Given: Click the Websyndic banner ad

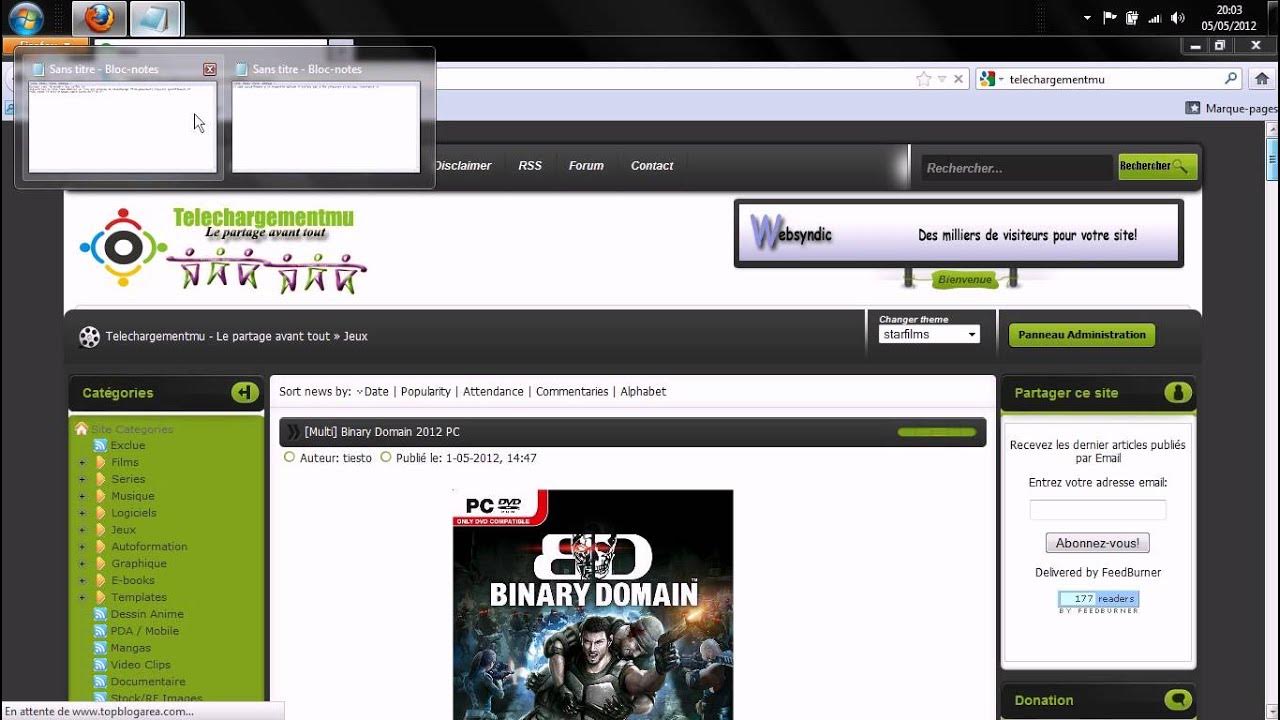Looking at the screenshot, I should click(958, 234).
